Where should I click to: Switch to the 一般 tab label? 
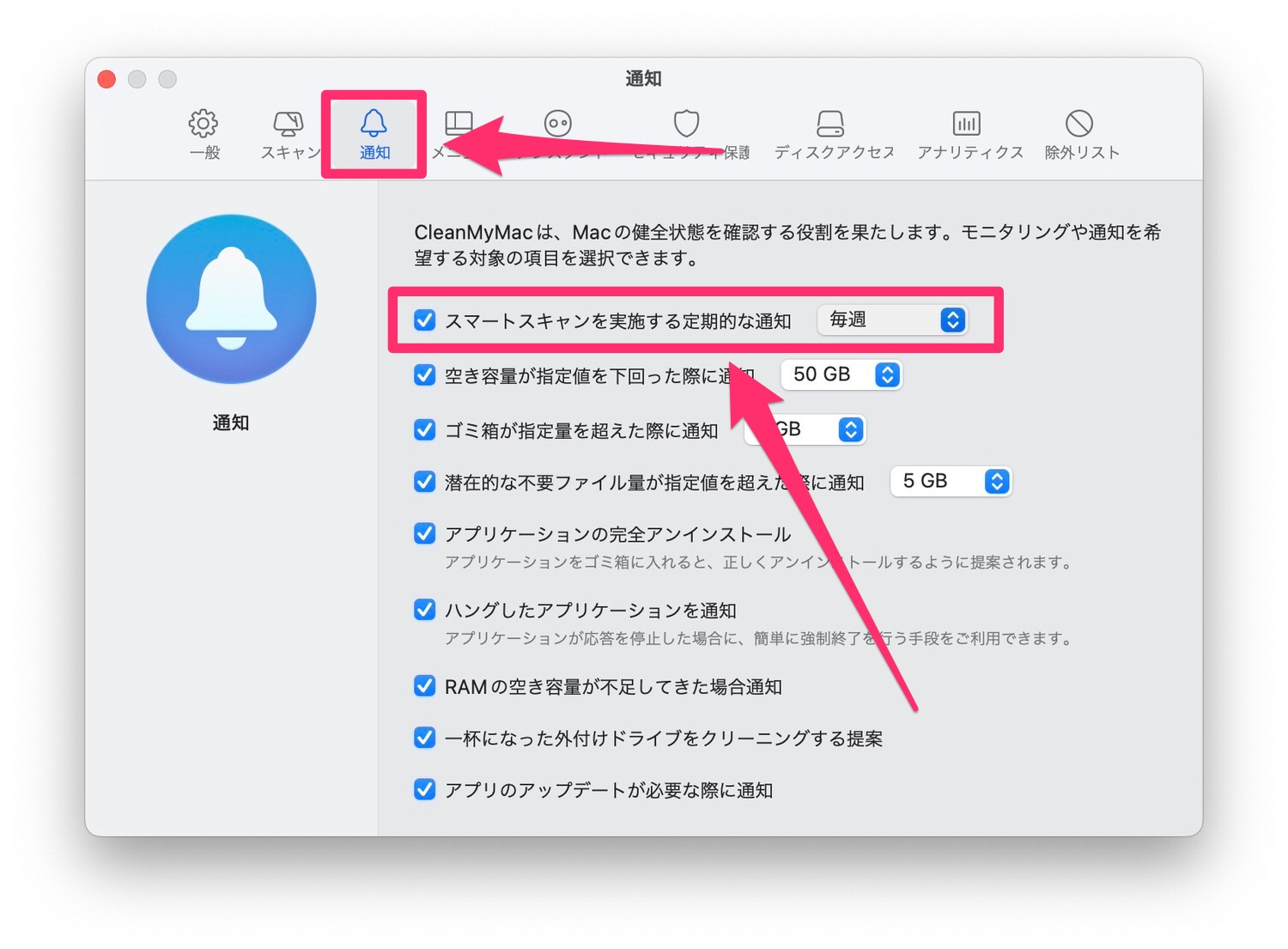(204, 153)
